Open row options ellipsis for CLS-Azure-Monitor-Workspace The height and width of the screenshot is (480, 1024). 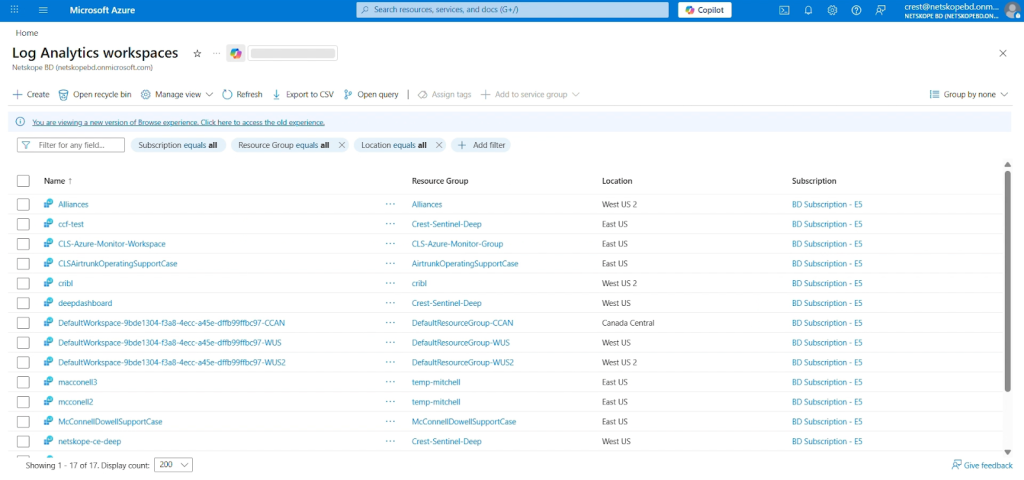point(391,244)
